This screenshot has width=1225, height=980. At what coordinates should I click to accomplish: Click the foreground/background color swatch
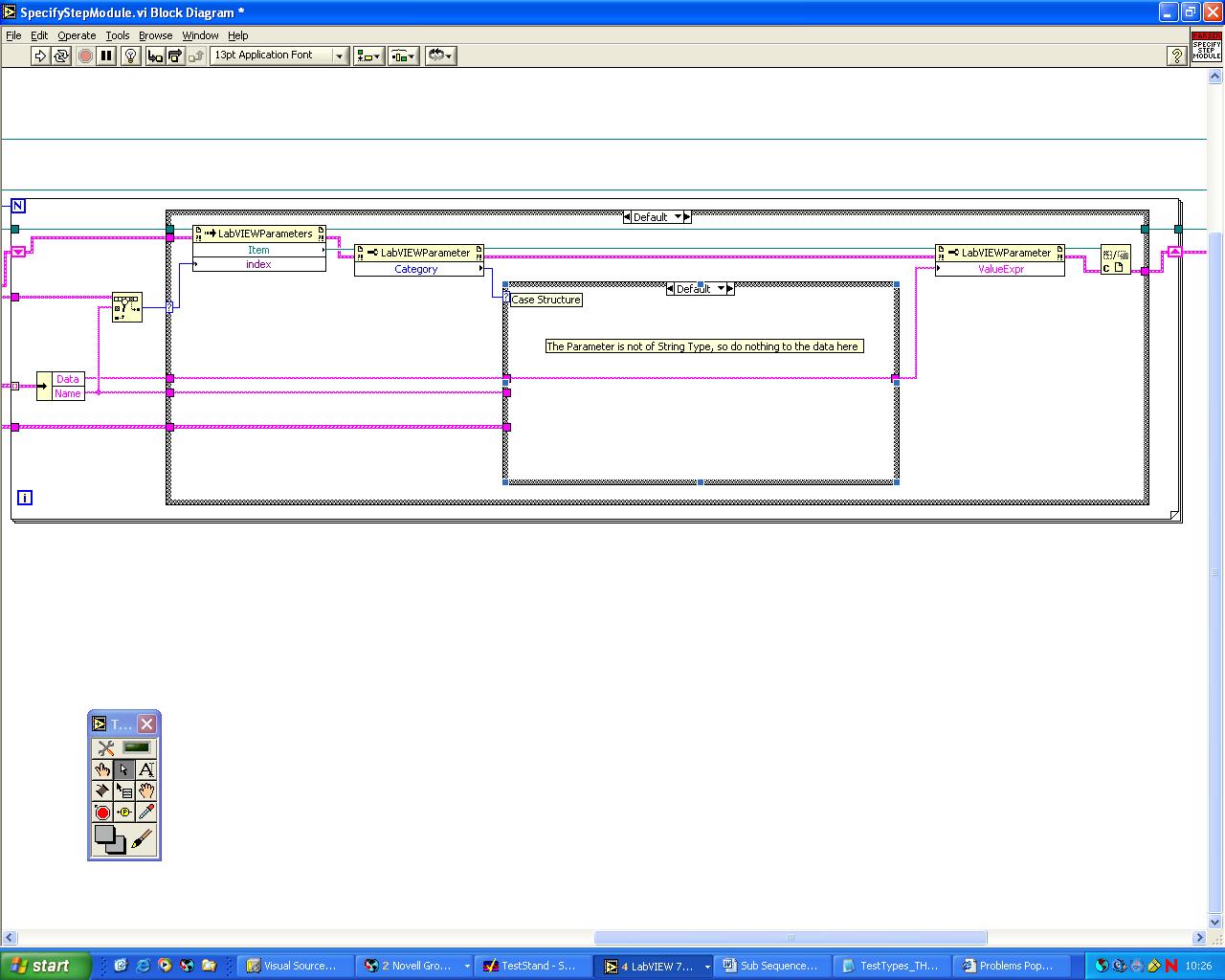[109, 839]
